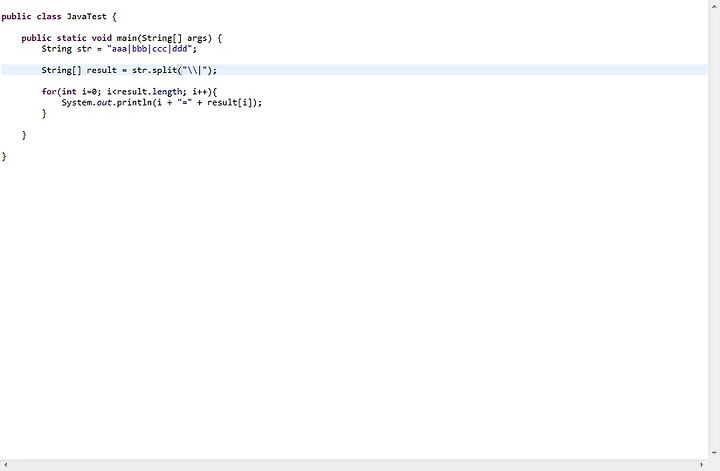
Task: Click 'result.length' in loop condition
Action: pyautogui.click(x=150, y=92)
